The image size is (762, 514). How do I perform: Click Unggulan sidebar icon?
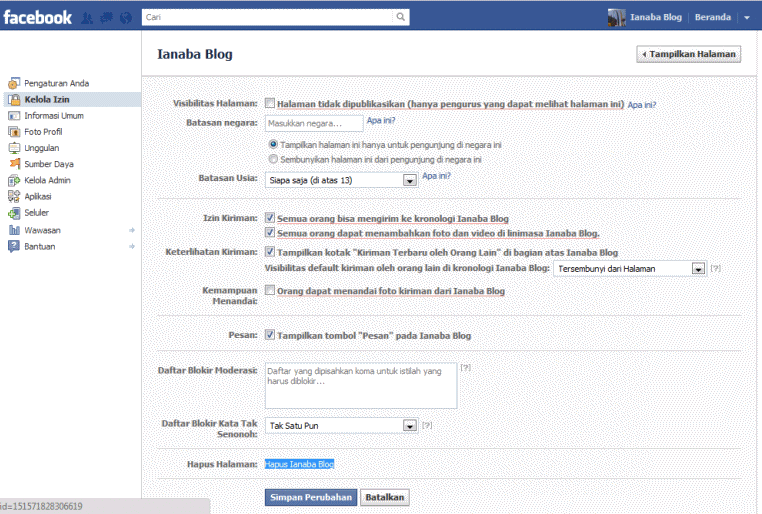pyautogui.click(x=14, y=148)
